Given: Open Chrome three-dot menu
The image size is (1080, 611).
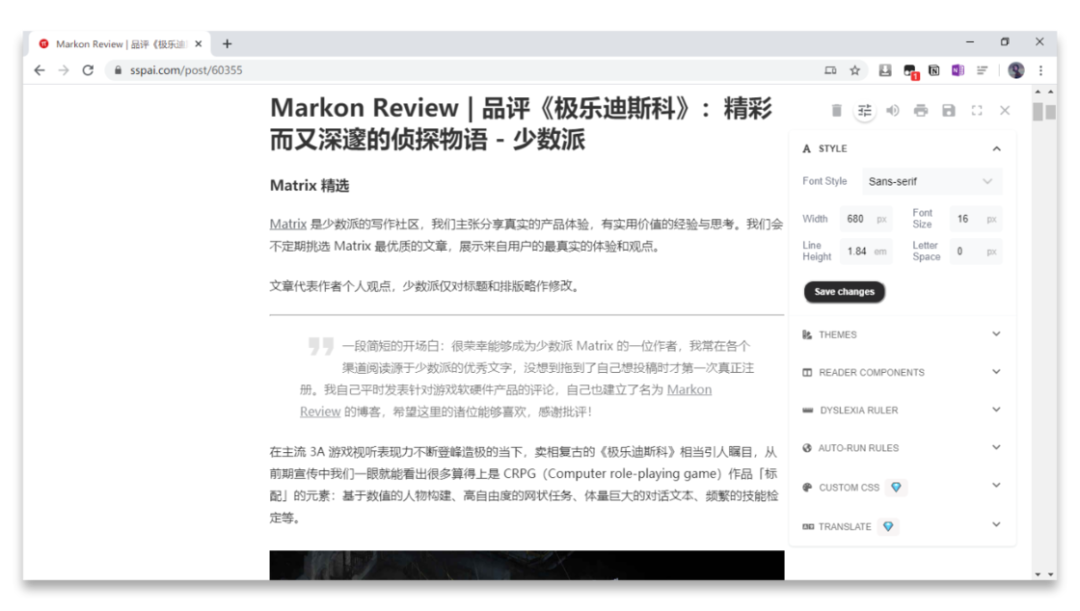Looking at the screenshot, I should coord(1041,70).
